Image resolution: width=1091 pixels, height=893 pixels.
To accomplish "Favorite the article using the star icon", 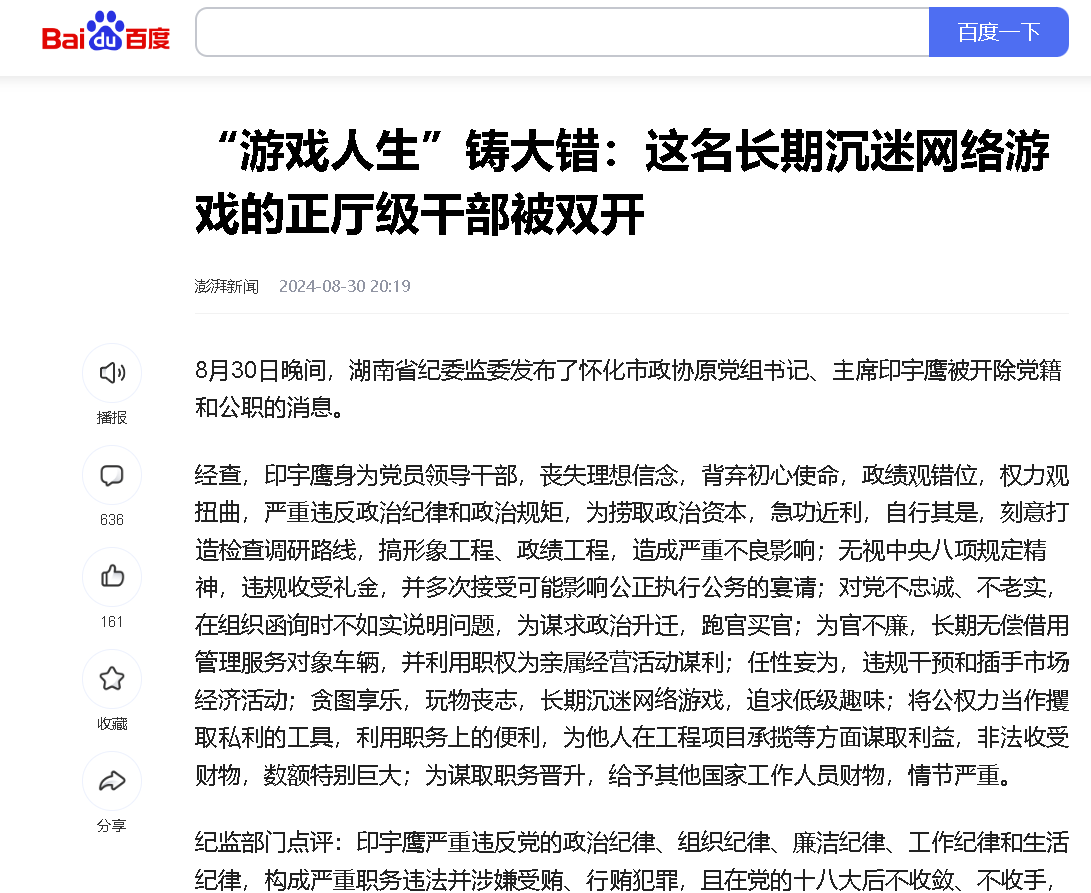I will point(112,679).
